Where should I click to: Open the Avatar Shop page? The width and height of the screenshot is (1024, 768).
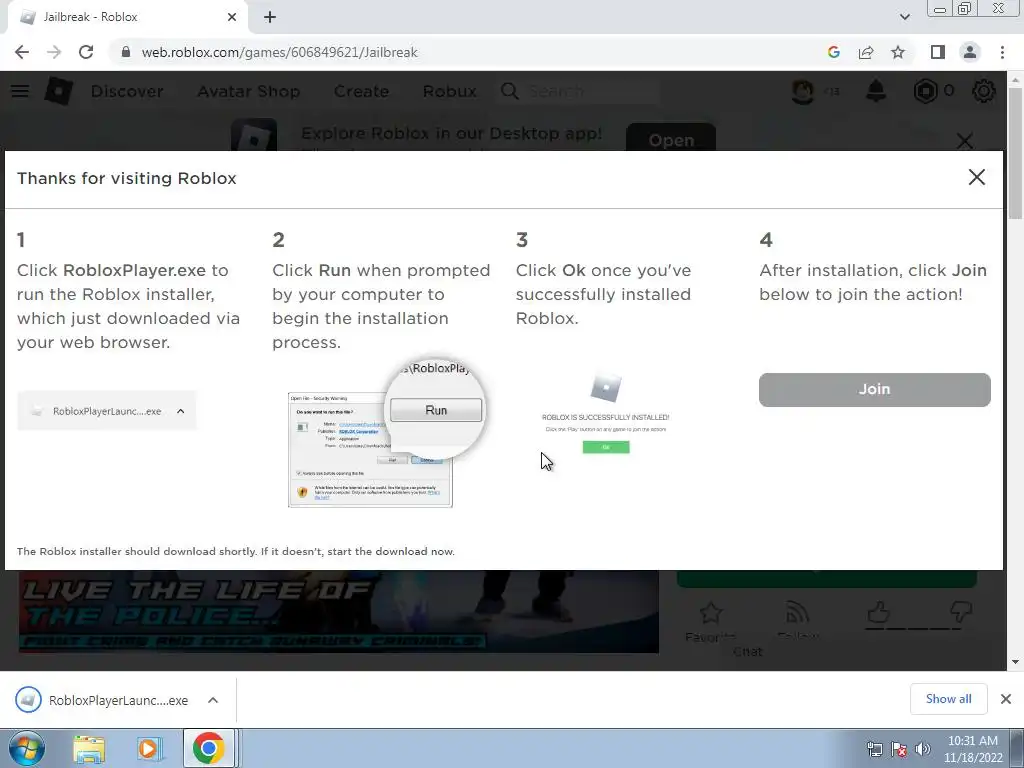pyautogui.click(x=249, y=91)
